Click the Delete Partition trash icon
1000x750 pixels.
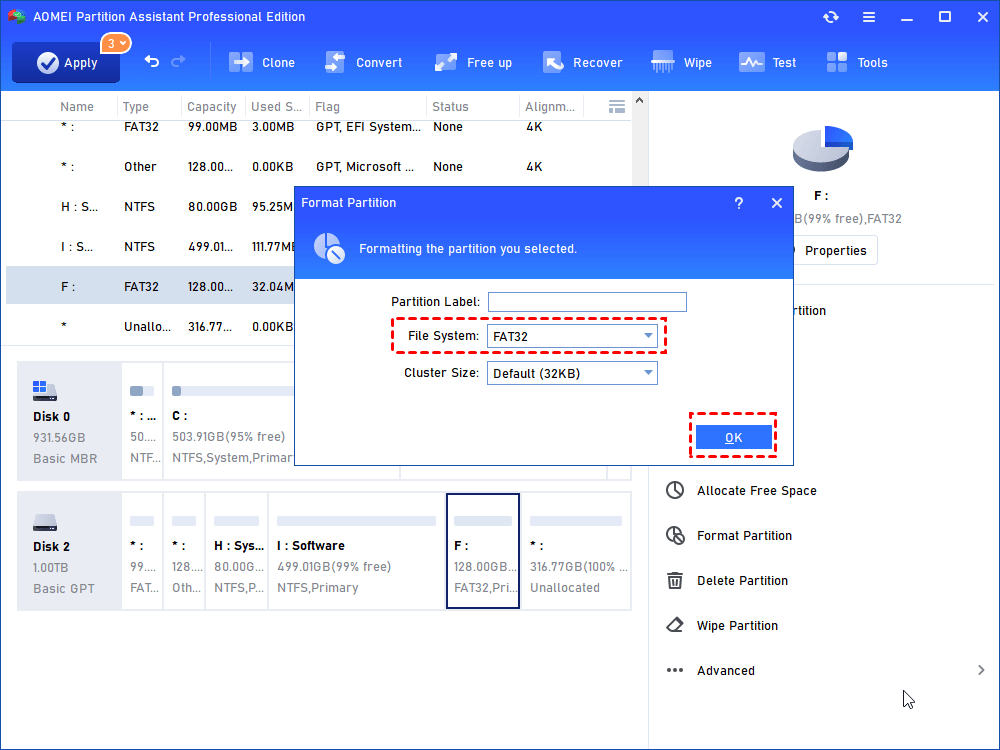pos(675,580)
